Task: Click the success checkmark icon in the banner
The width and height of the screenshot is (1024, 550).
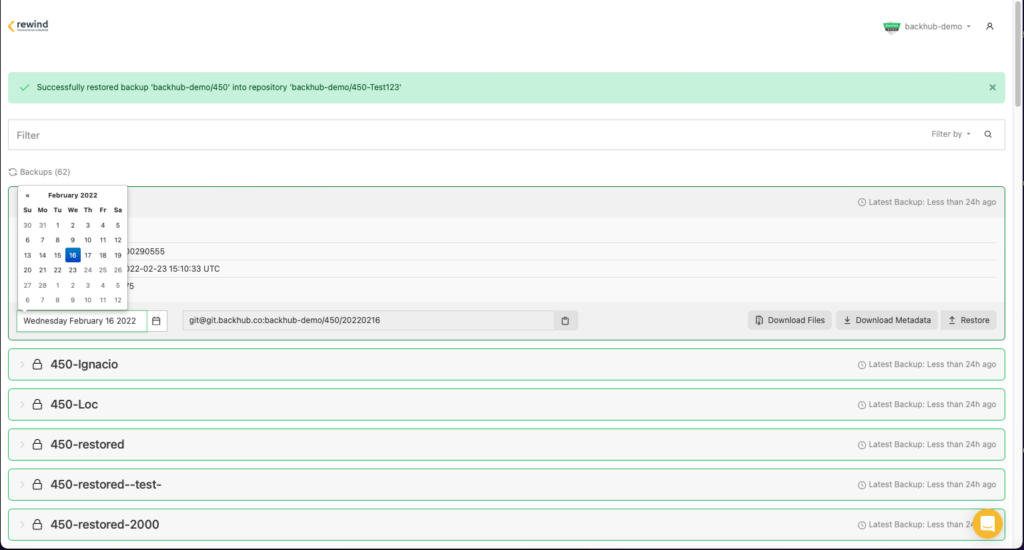Action: (x=25, y=88)
